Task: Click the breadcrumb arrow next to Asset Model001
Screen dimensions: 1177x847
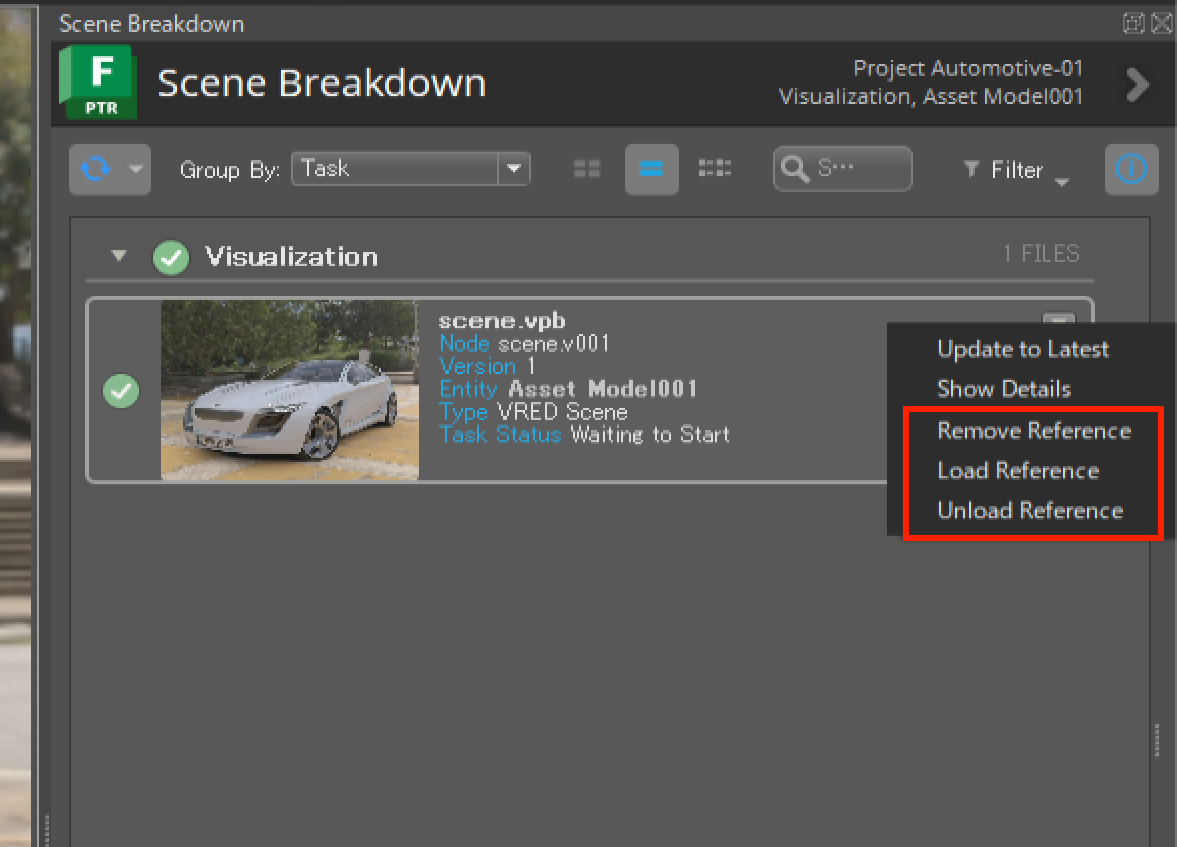Action: click(x=1138, y=85)
